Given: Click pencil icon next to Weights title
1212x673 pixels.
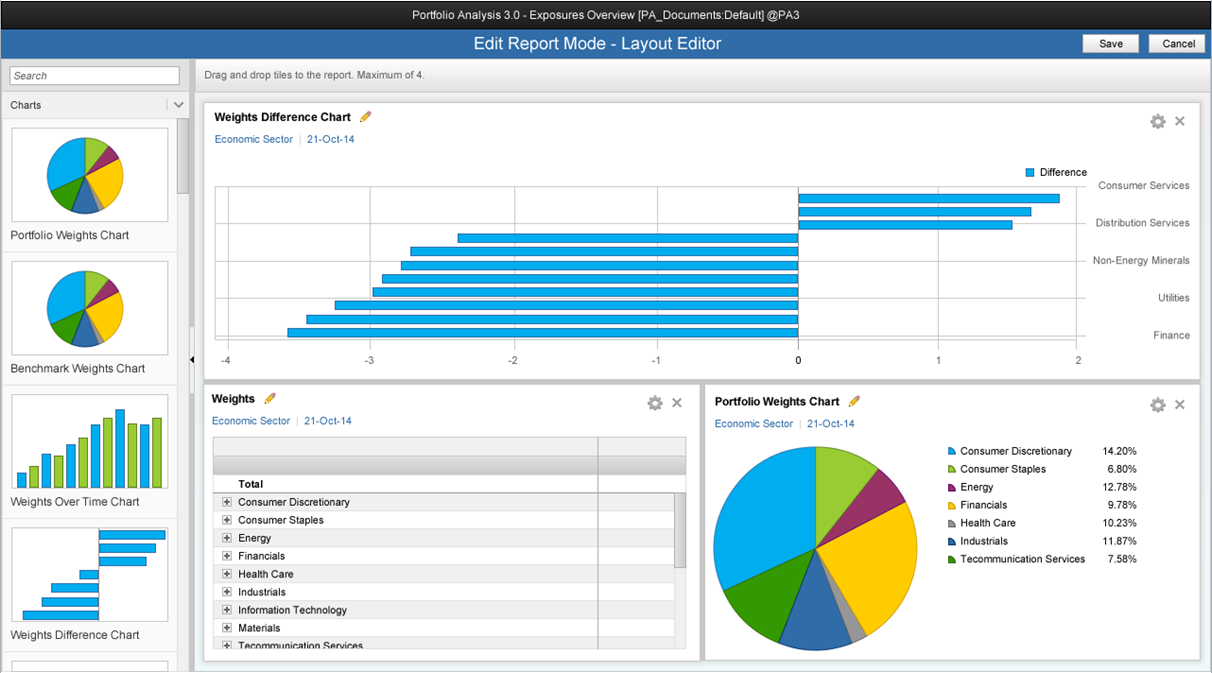Looking at the screenshot, I should pyautogui.click(x=270, y=399).
